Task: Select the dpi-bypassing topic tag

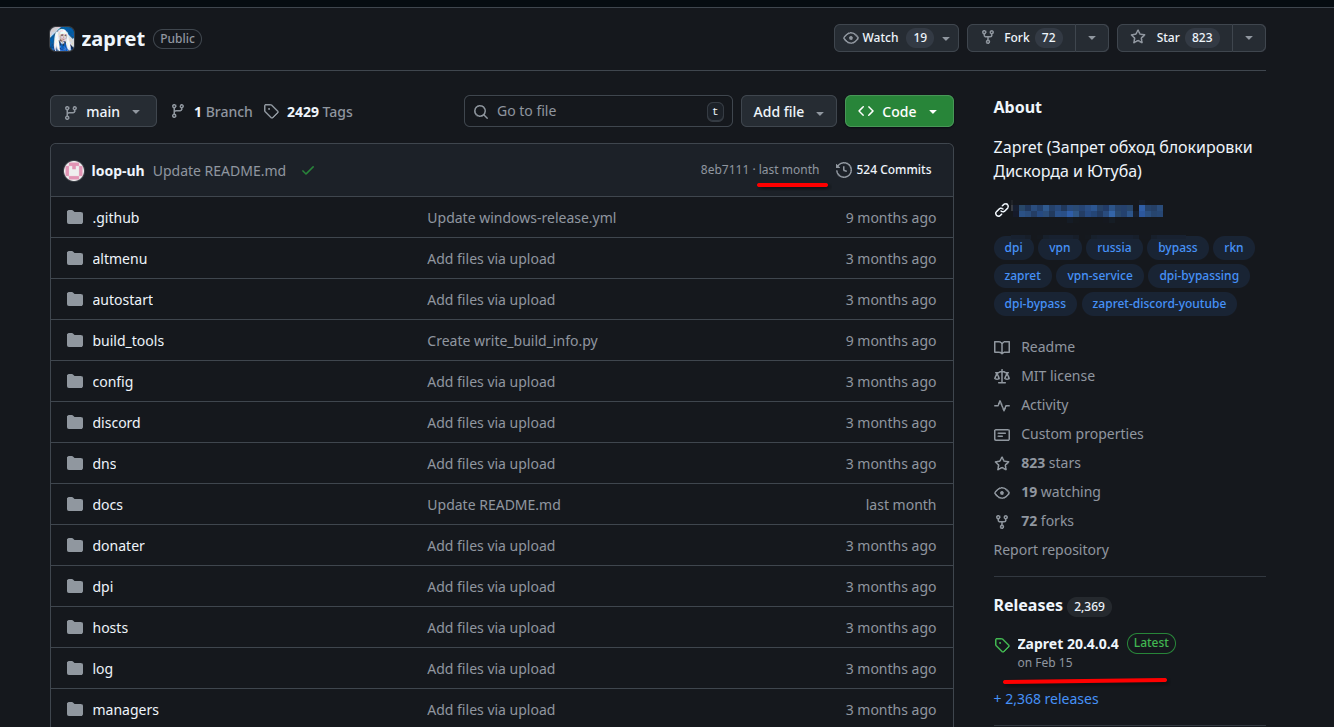Action: (1199, 276)
